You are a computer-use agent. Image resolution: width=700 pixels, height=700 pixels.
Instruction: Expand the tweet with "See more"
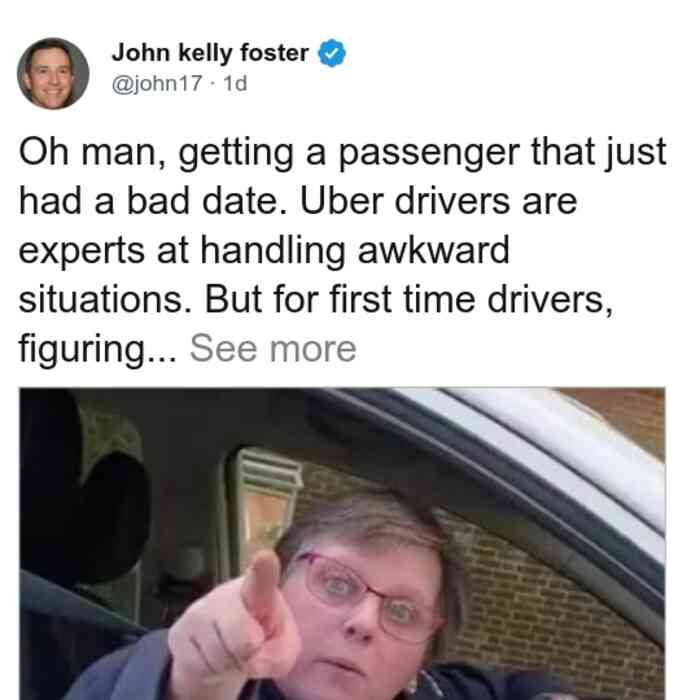[x=273, y=349]
